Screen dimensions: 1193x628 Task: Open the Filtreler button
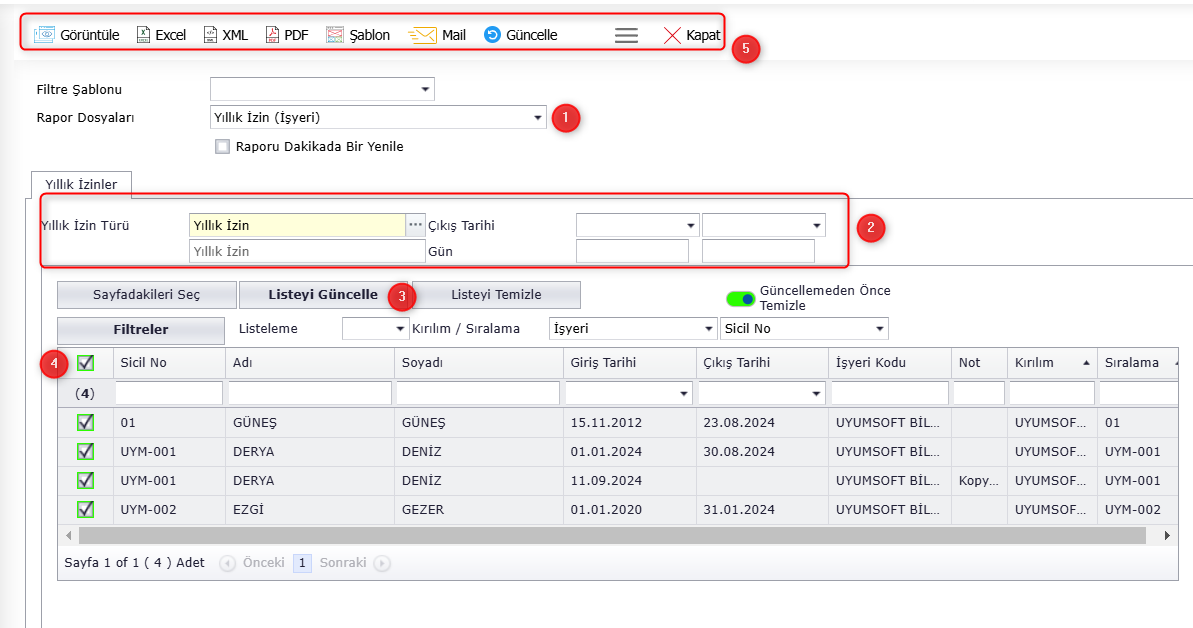point(141,330)
